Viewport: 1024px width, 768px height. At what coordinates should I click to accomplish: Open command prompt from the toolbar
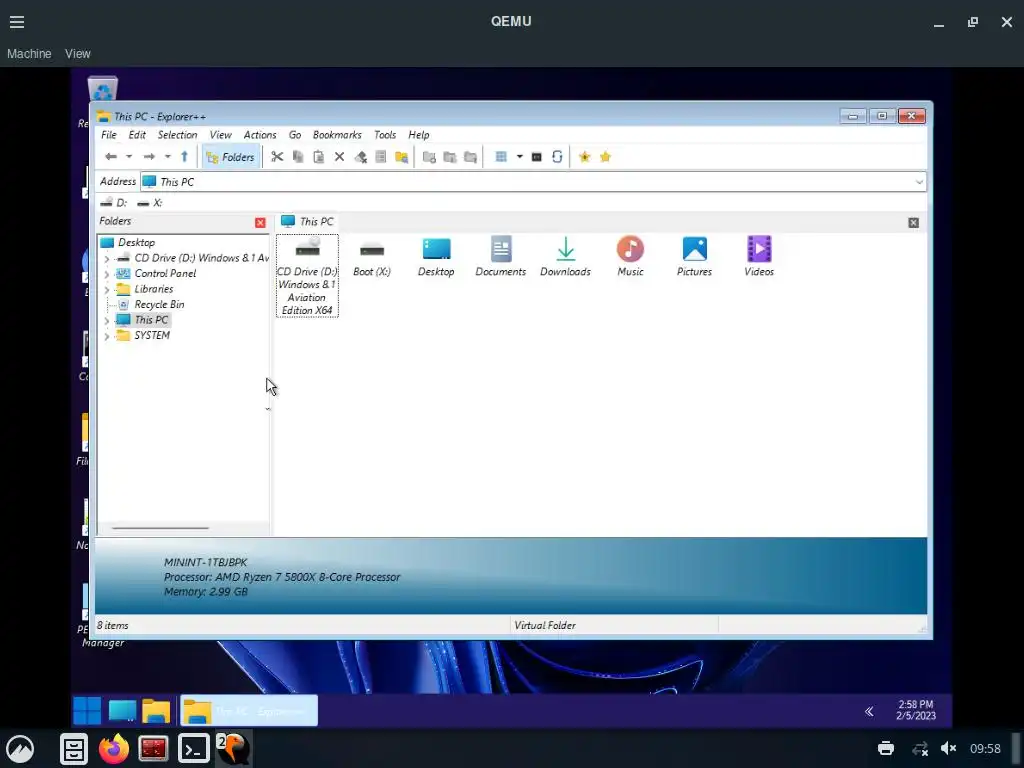click(x=537, y=157)
